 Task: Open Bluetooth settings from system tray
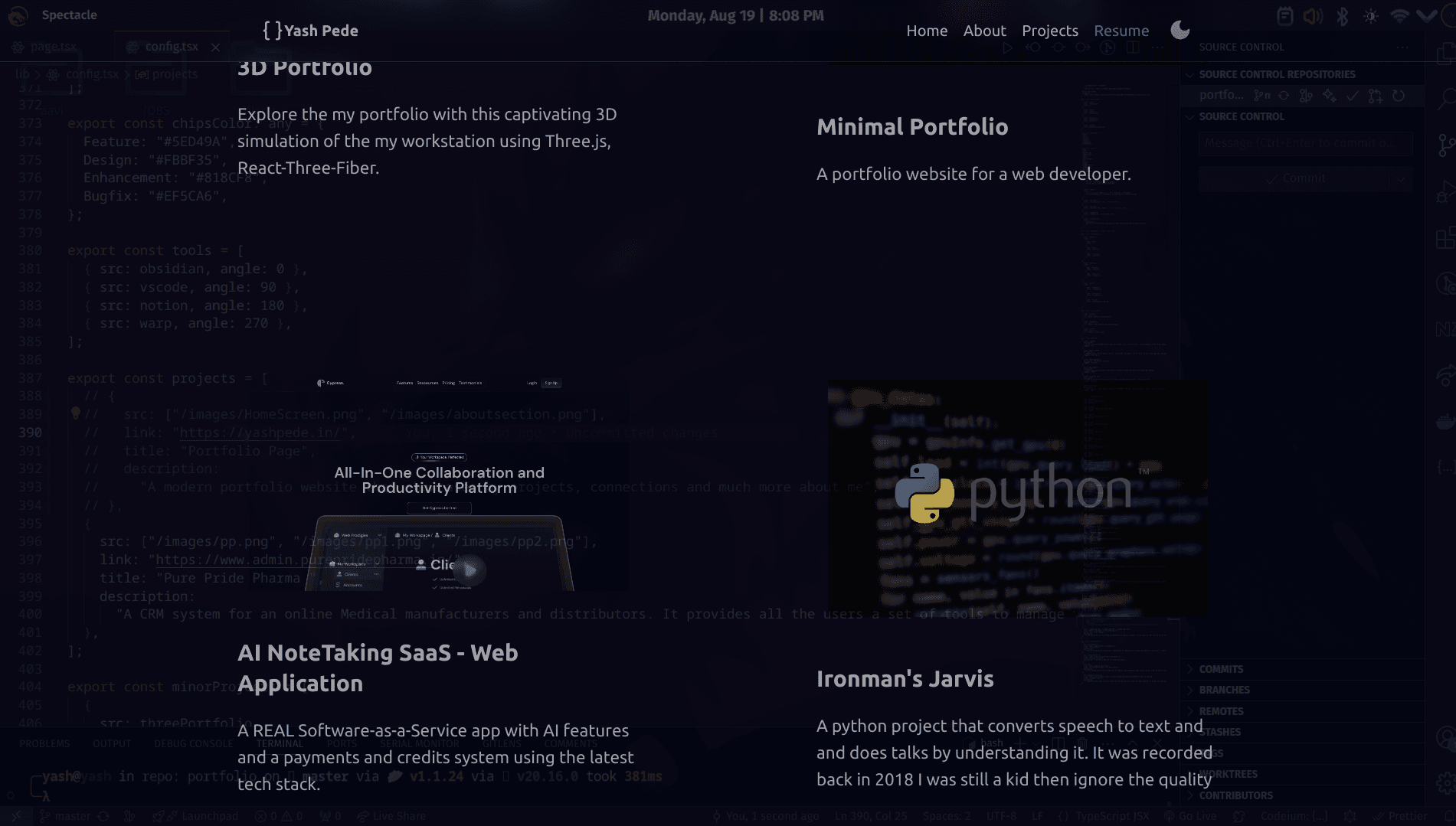1342,16
